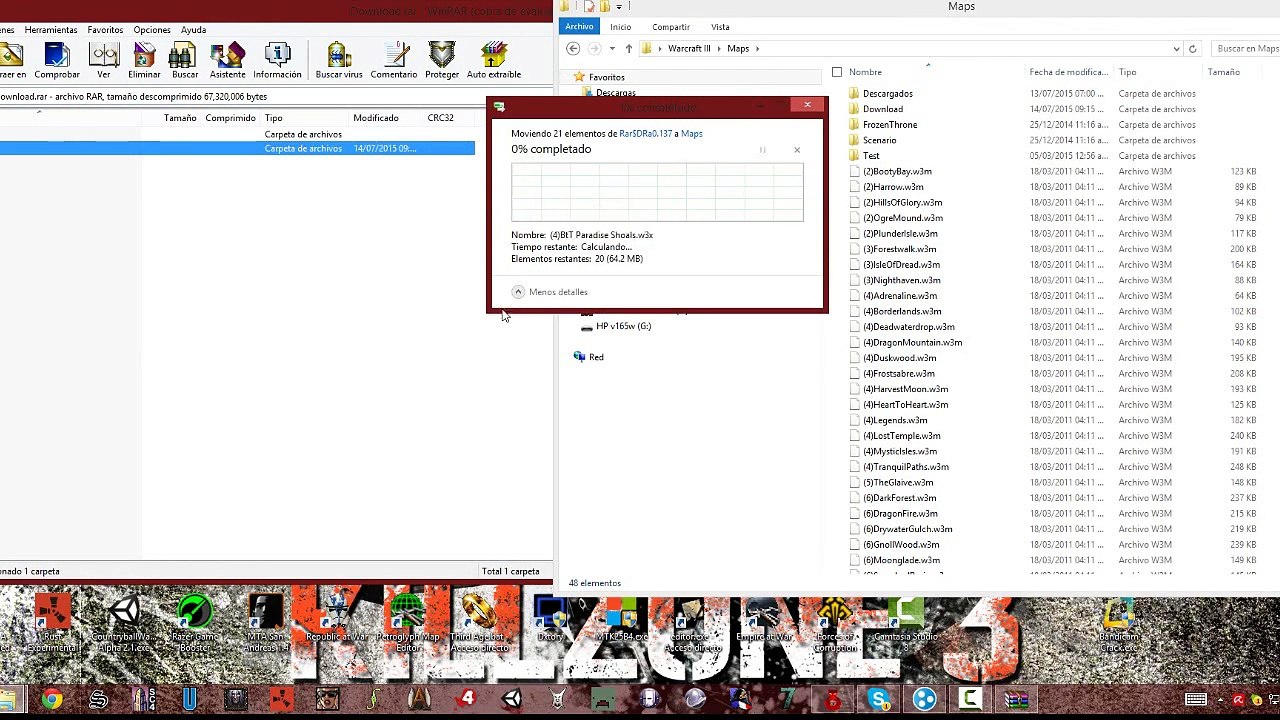
Task: Sort files by the Nombre column
Action: [865, 72]
